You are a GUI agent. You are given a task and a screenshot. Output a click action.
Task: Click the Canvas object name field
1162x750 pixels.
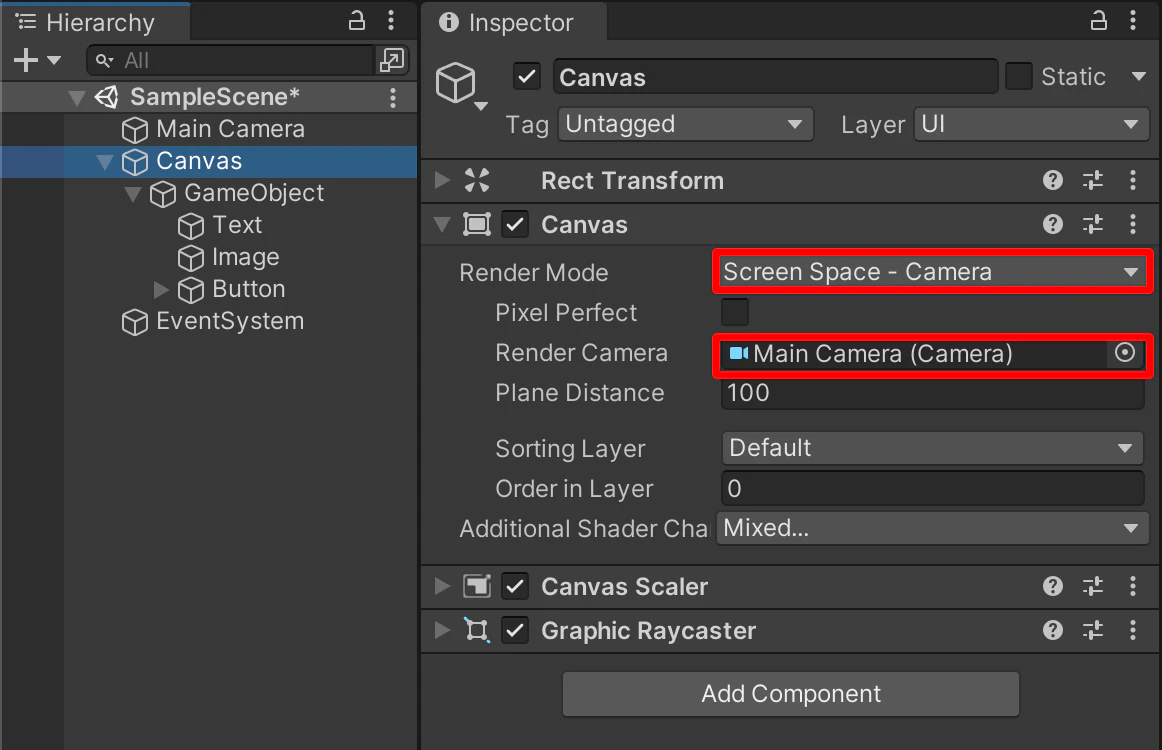(x=775, y=77)
